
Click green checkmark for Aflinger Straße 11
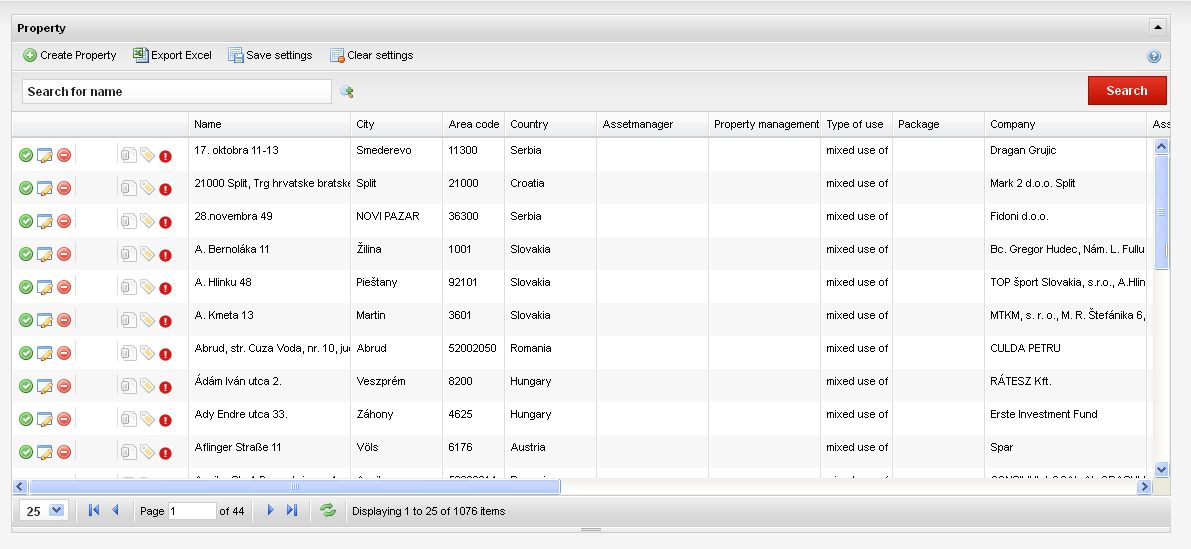(x=26, y=453)
